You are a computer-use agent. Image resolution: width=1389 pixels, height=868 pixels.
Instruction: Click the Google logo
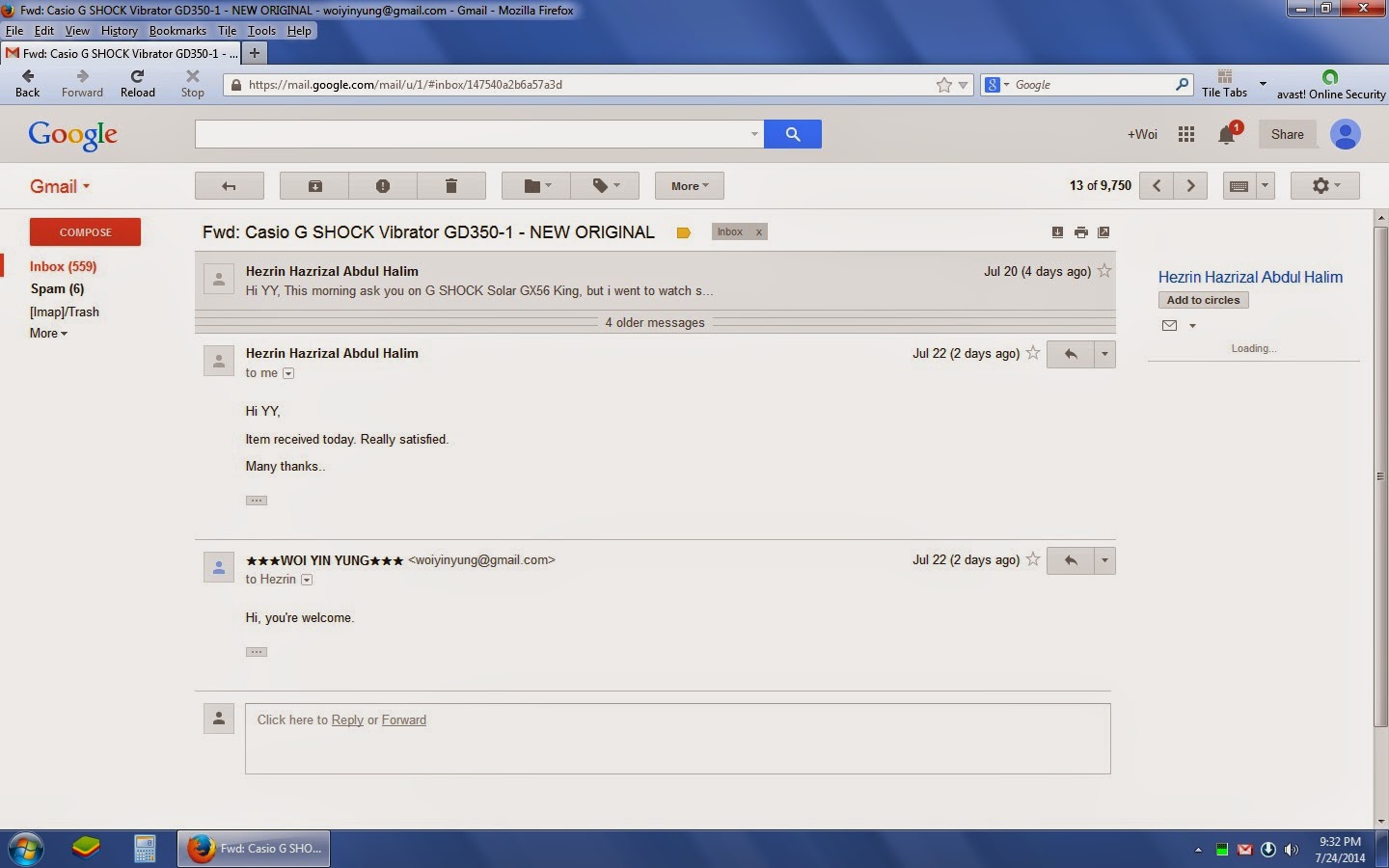pyautogui.click(x=73, y=135)
